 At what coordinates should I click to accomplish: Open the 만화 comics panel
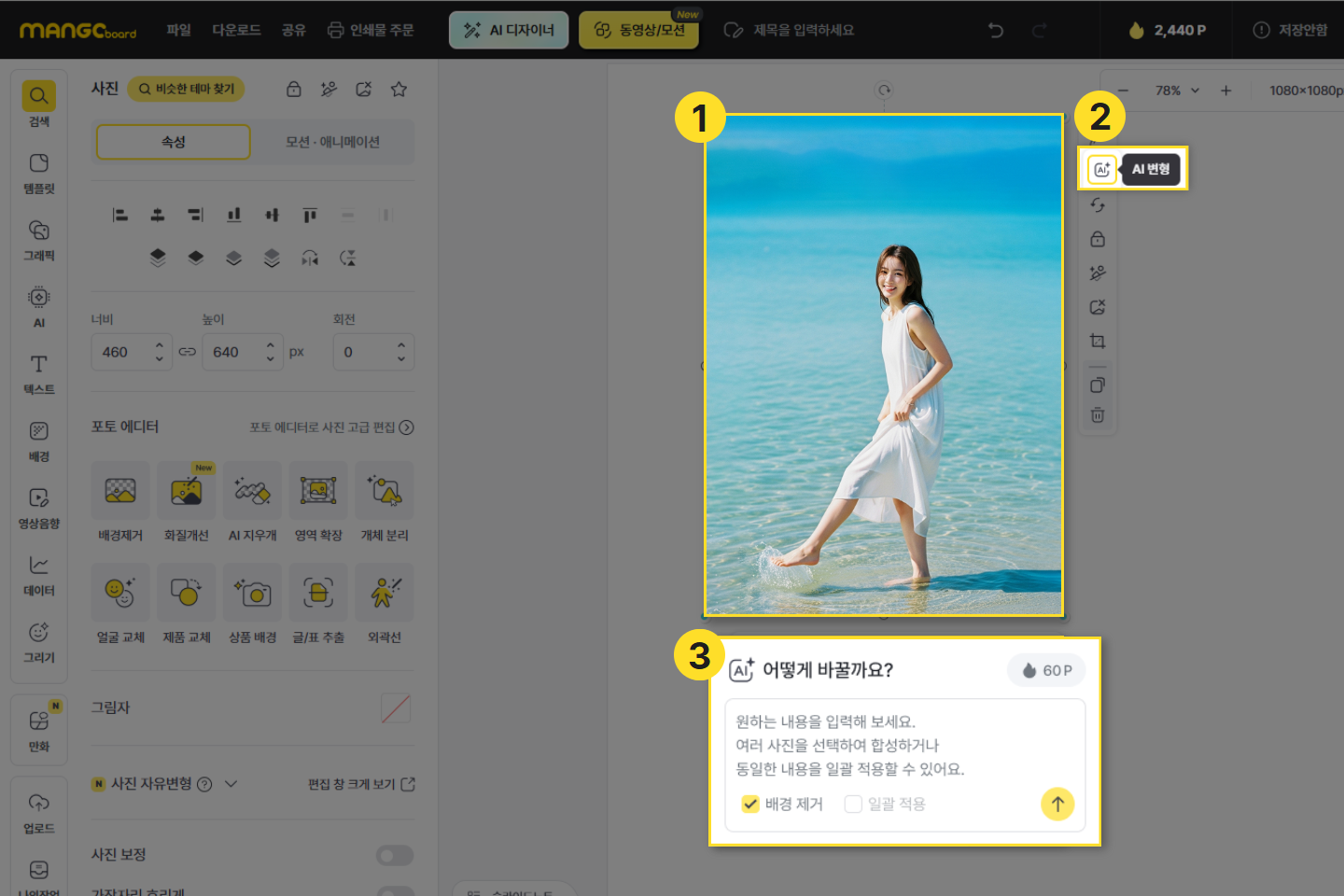coord(38,731)
